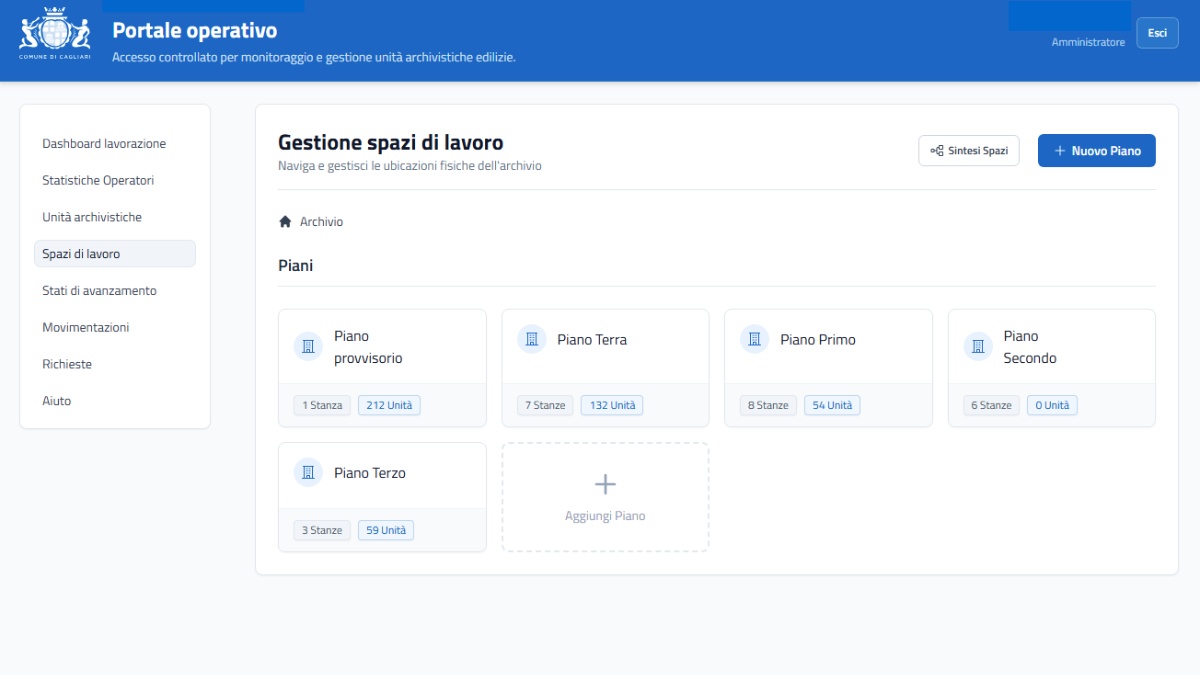Viewport: 1200px width, 675px height.
Task: Open the Piano Terzo floor
Action: [x=382, y=497]
